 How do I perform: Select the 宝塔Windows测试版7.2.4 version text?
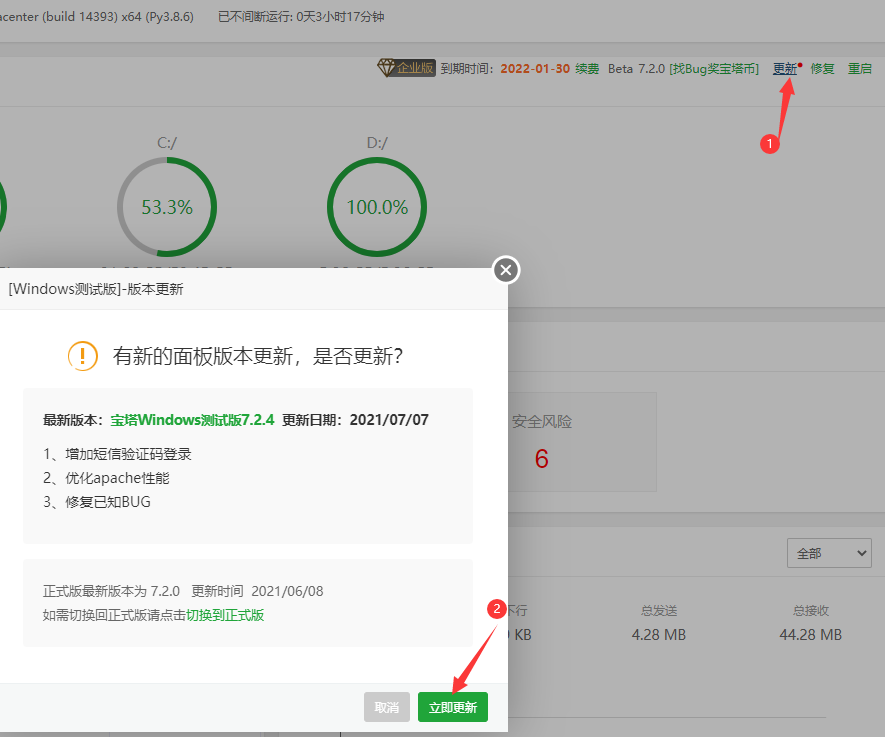point(192,420)
